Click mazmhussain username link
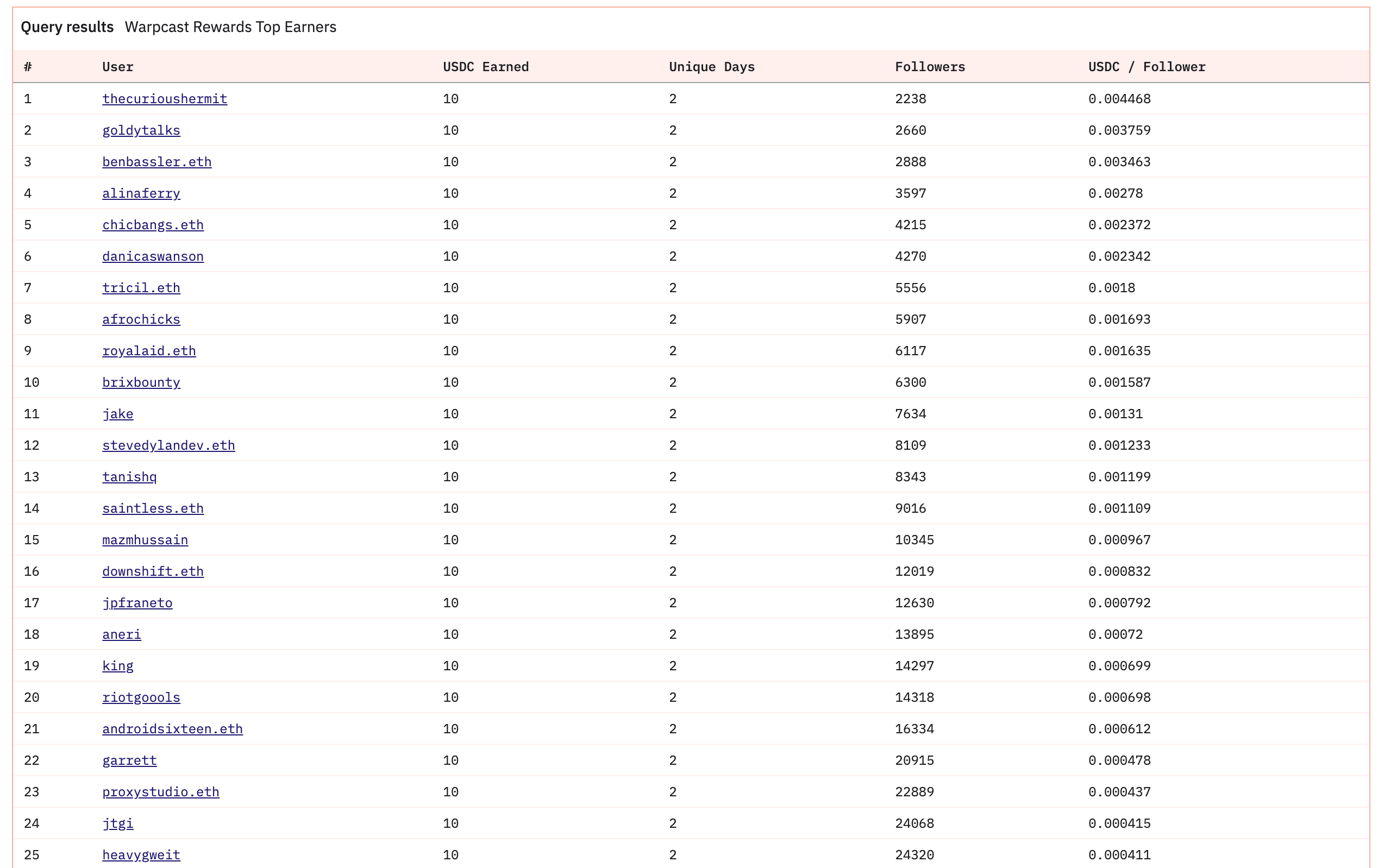The image size is (1378, 868). click(145, 539)
